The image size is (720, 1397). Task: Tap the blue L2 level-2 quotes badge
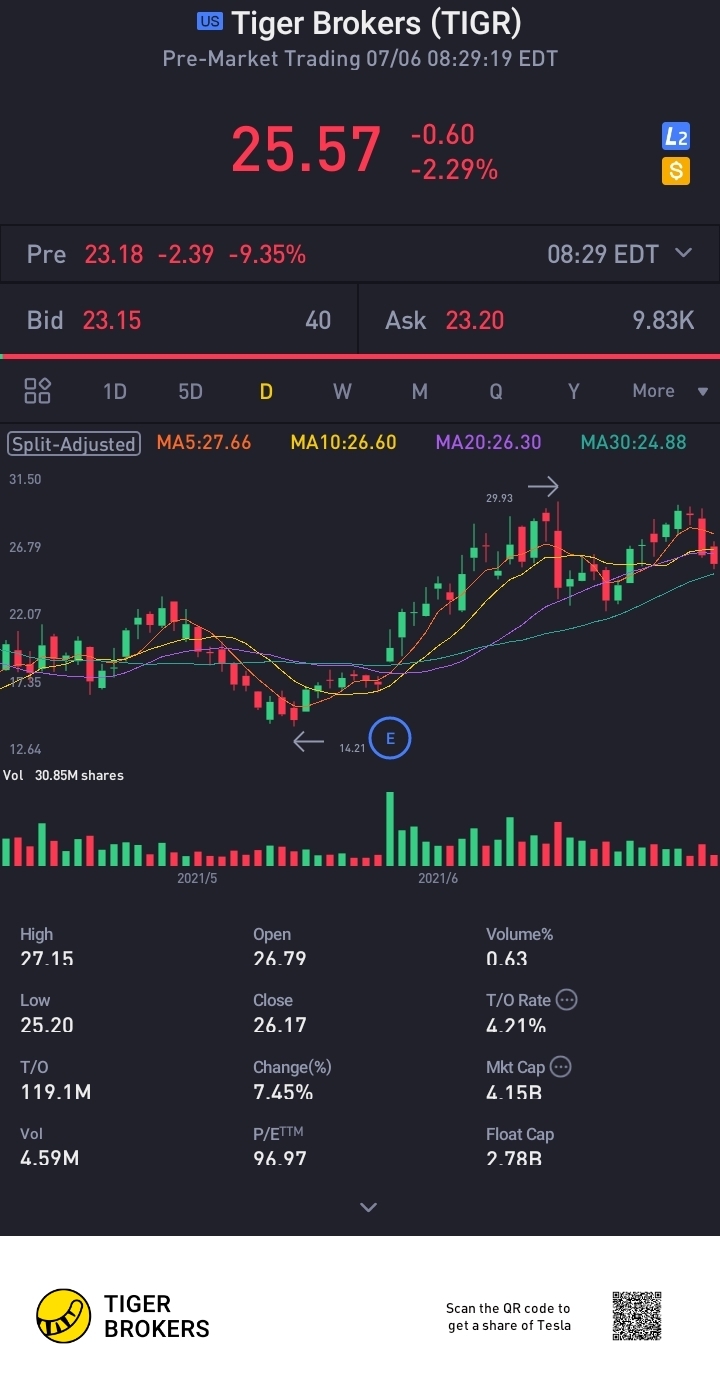tap(676, 138)
